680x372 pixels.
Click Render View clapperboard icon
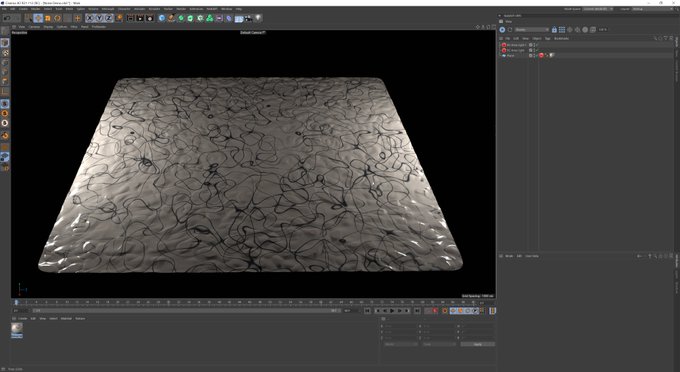coord(130,18)
